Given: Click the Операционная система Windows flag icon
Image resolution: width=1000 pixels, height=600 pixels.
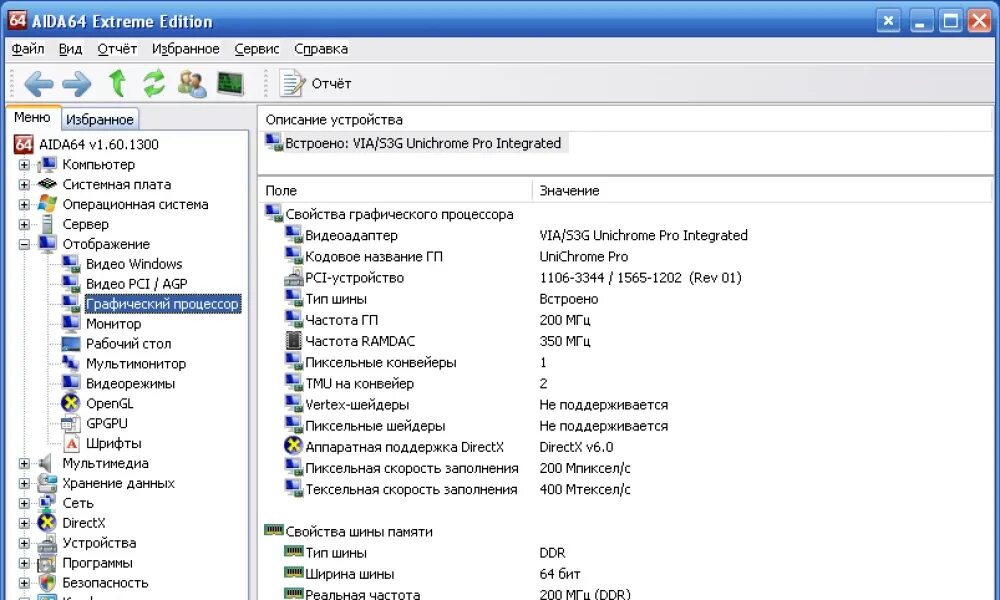Looking at the screenshot, I should (x=47, y=204).
